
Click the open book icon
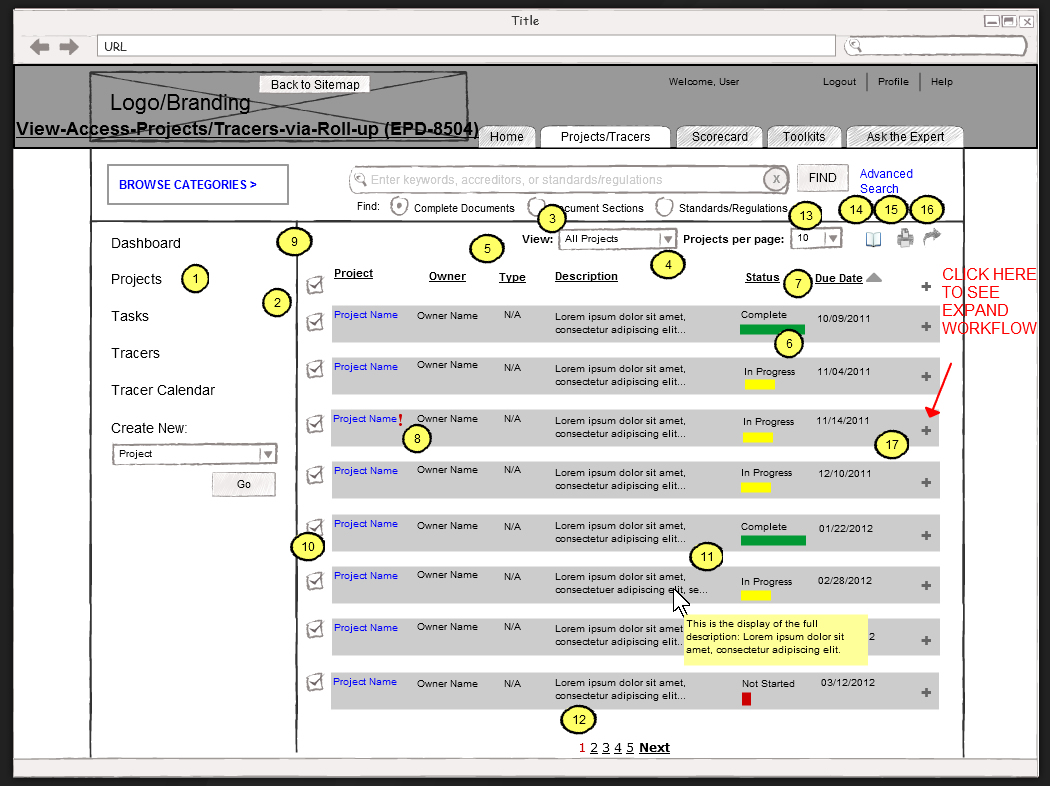click(873, 239)
